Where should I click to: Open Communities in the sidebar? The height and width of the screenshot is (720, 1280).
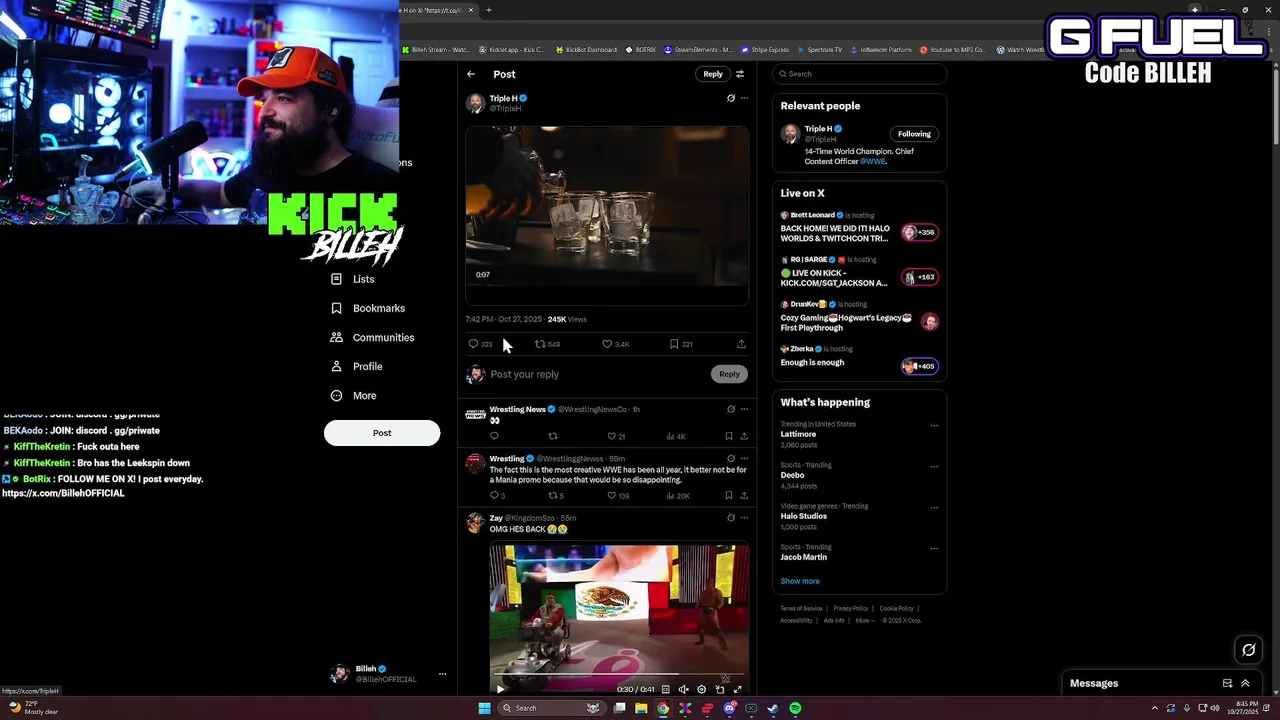pos(372,338)
